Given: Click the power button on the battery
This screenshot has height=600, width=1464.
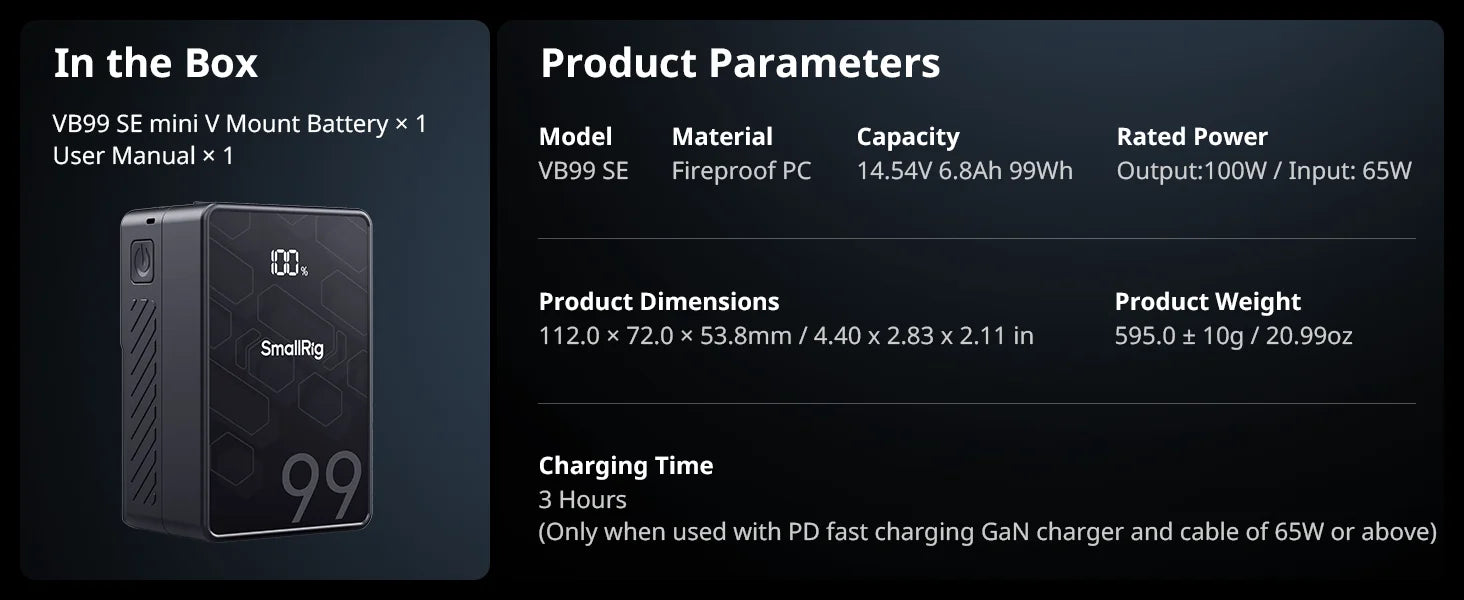Looking at the screenshot, I should (143, 264).
